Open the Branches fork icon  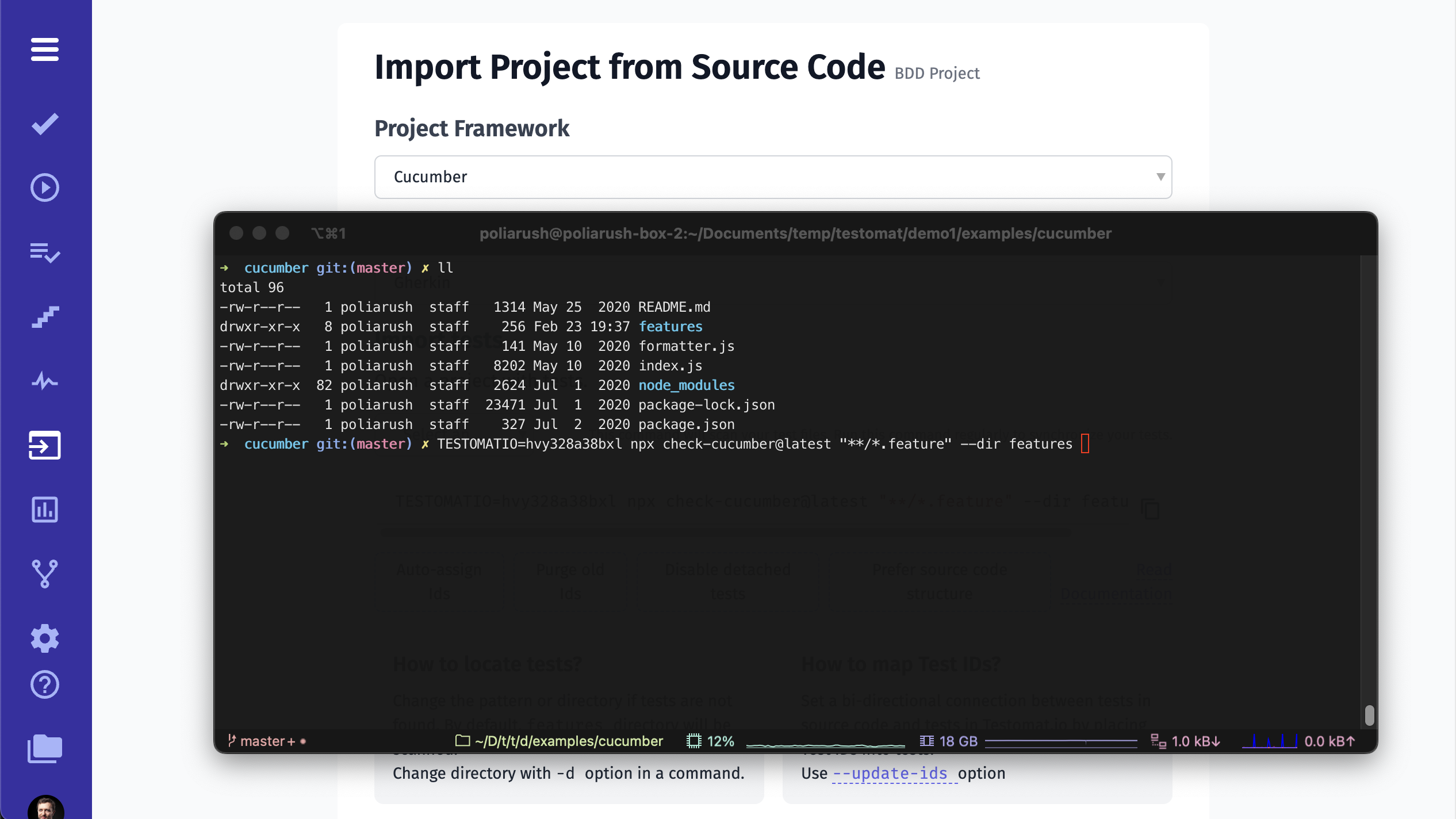(45, 574)
